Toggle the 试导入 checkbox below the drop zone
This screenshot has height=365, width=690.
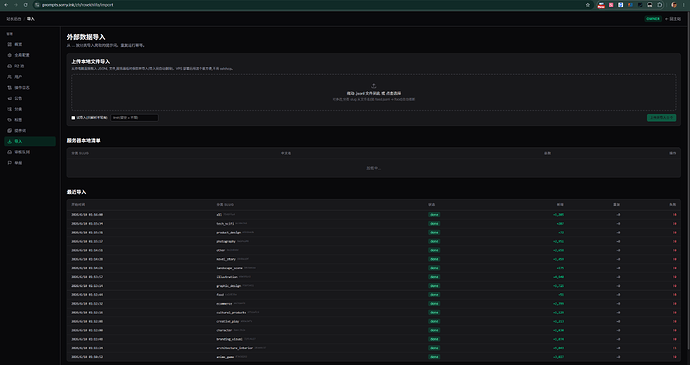73,118
